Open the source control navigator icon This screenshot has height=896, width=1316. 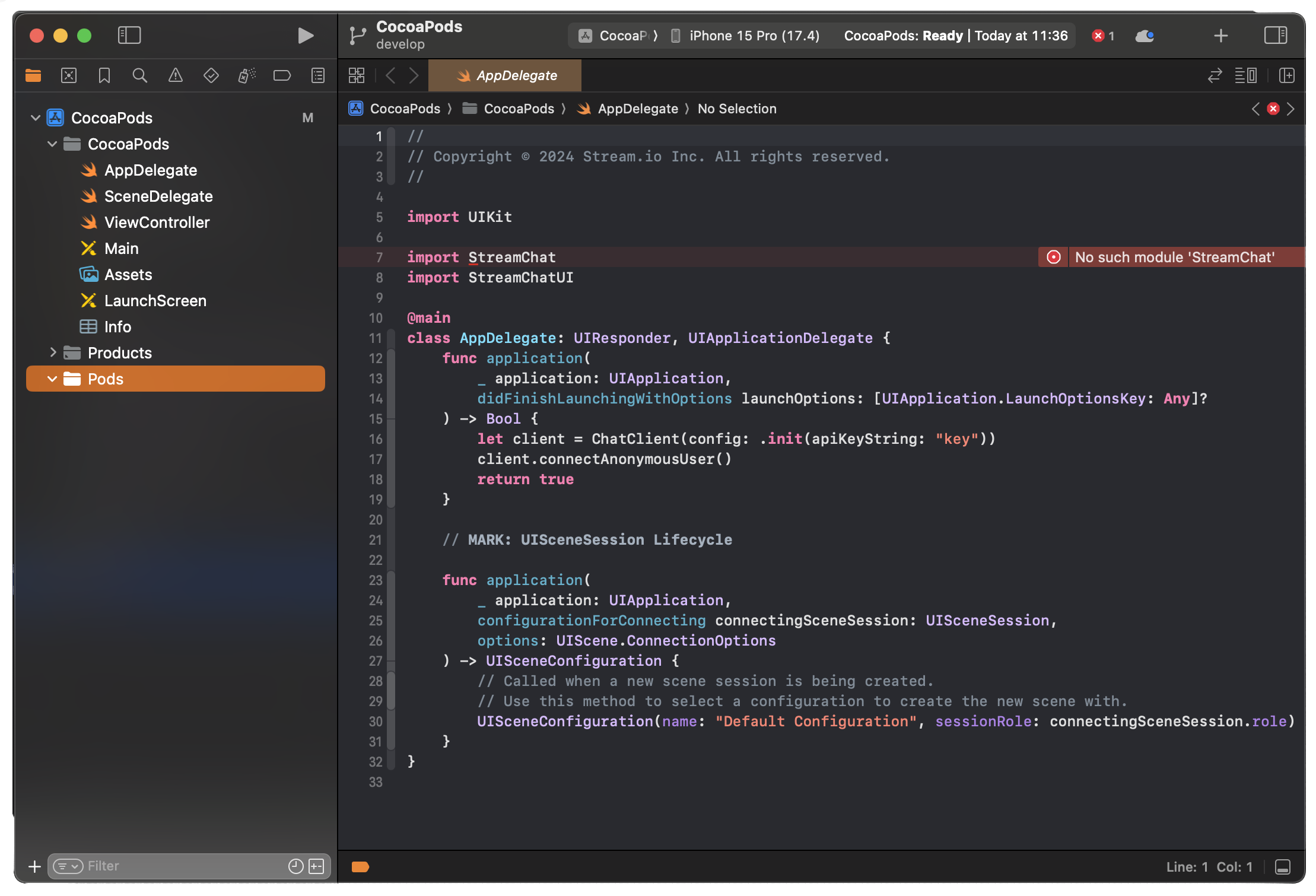[69, 75]
